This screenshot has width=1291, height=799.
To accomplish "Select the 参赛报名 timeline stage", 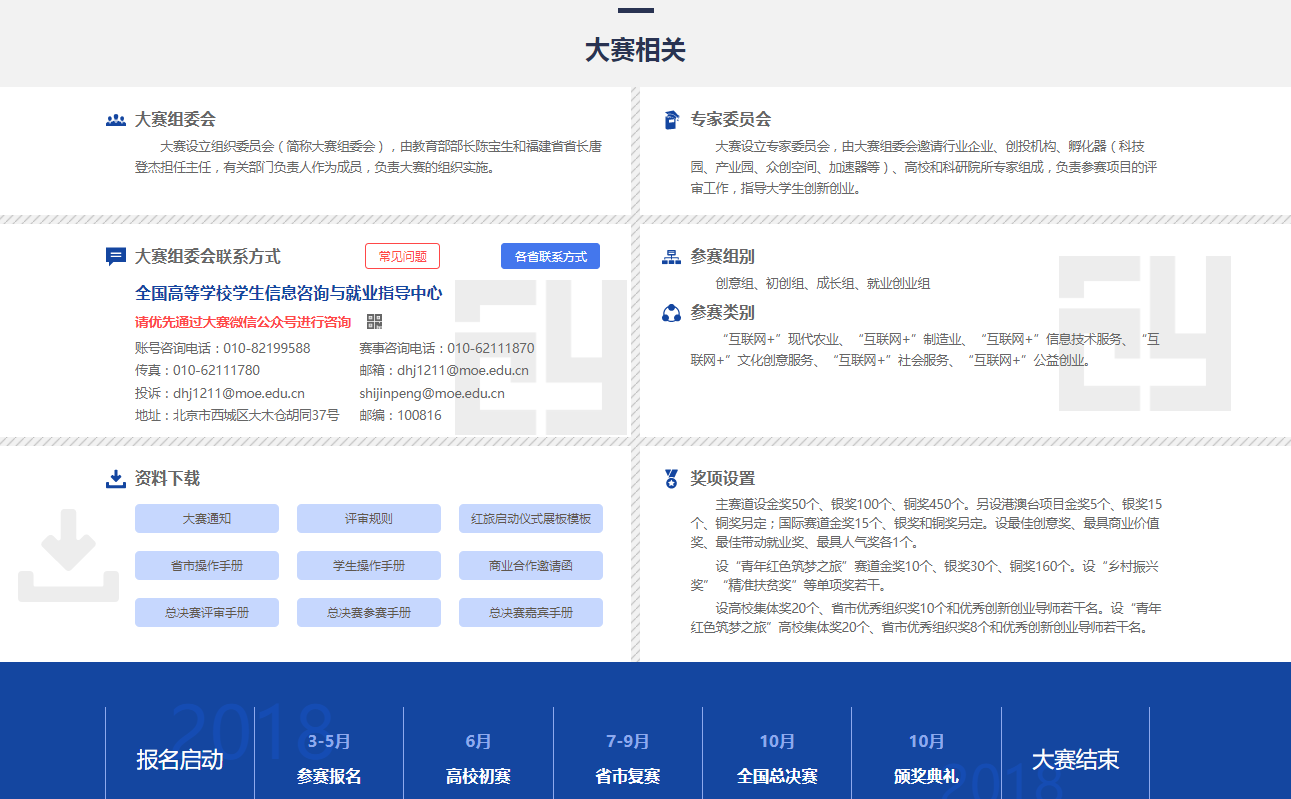I will [329, 776].
